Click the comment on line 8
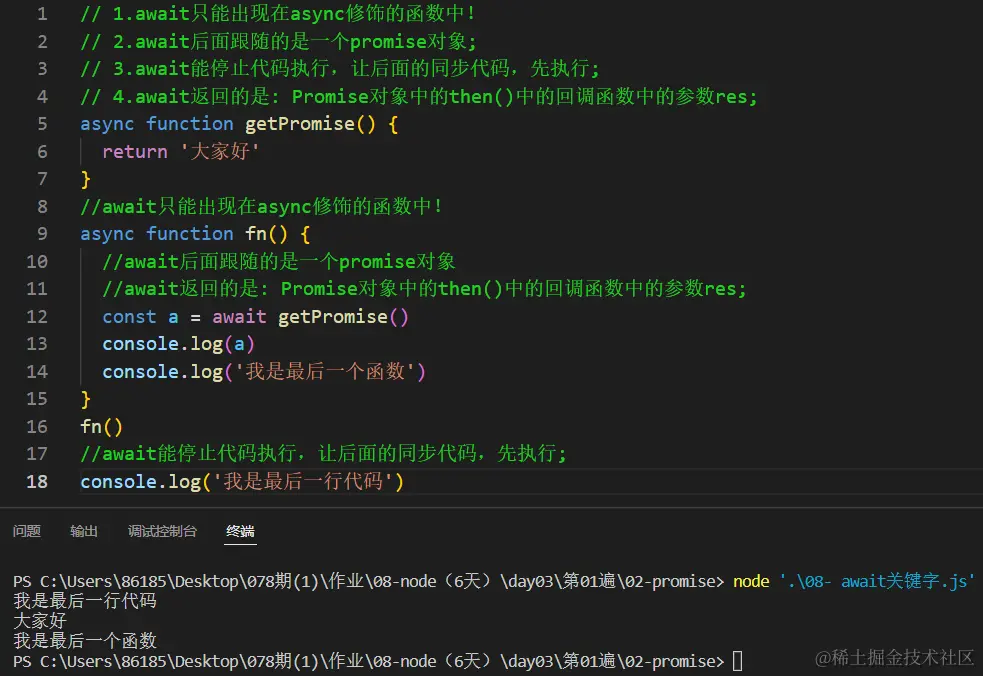 [261, 206]
